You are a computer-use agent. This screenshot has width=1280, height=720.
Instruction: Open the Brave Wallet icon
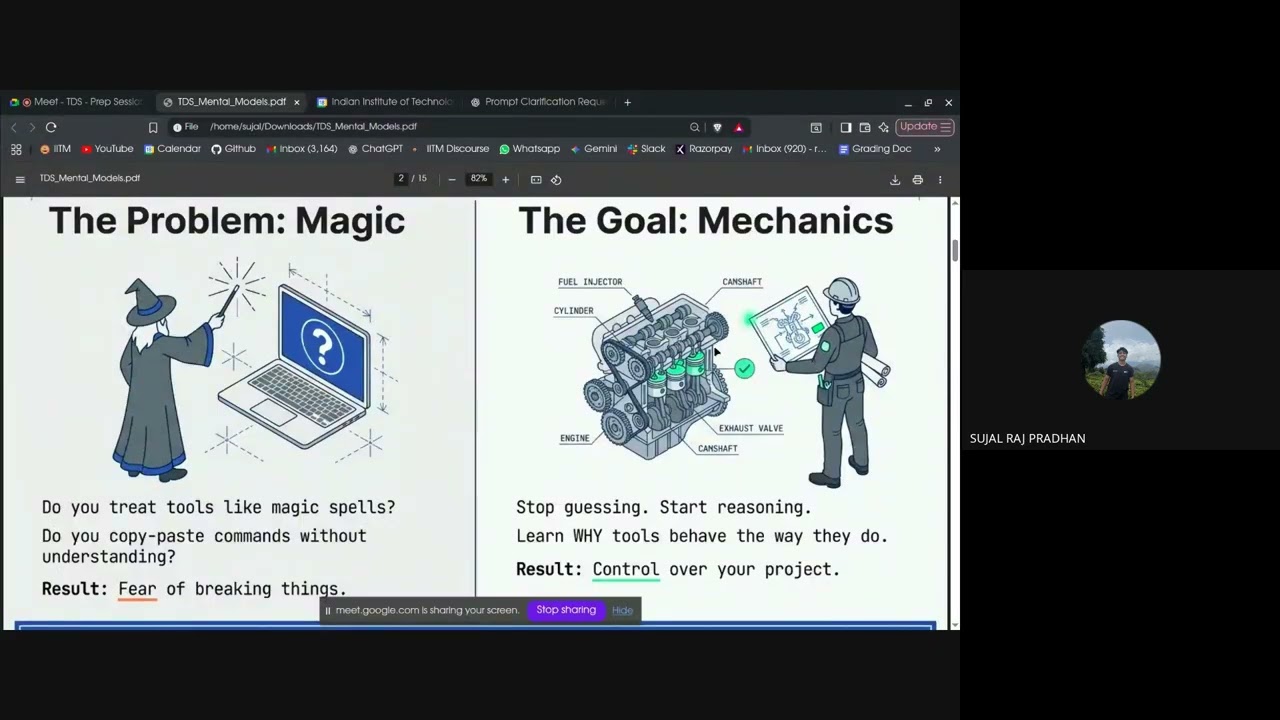(865, 127)
